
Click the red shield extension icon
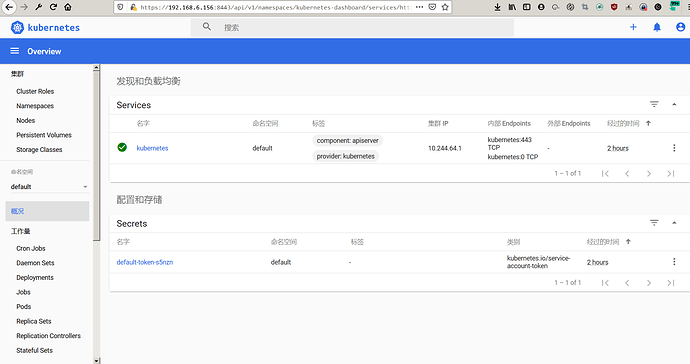[614, 7]
